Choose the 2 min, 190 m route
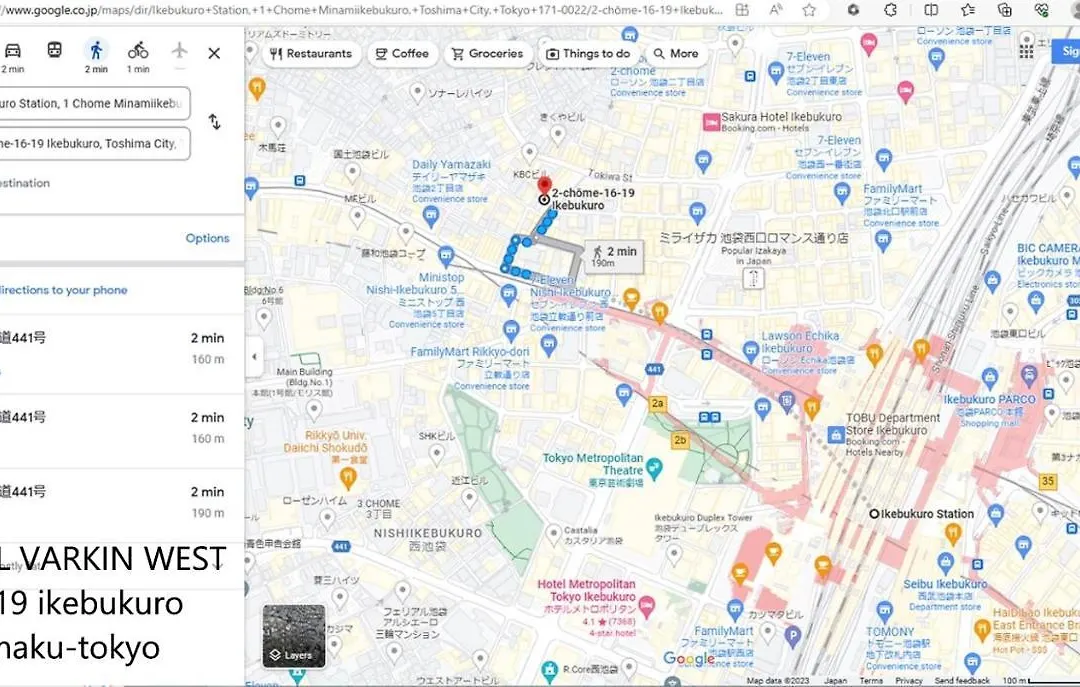 (x=122, y=502)
